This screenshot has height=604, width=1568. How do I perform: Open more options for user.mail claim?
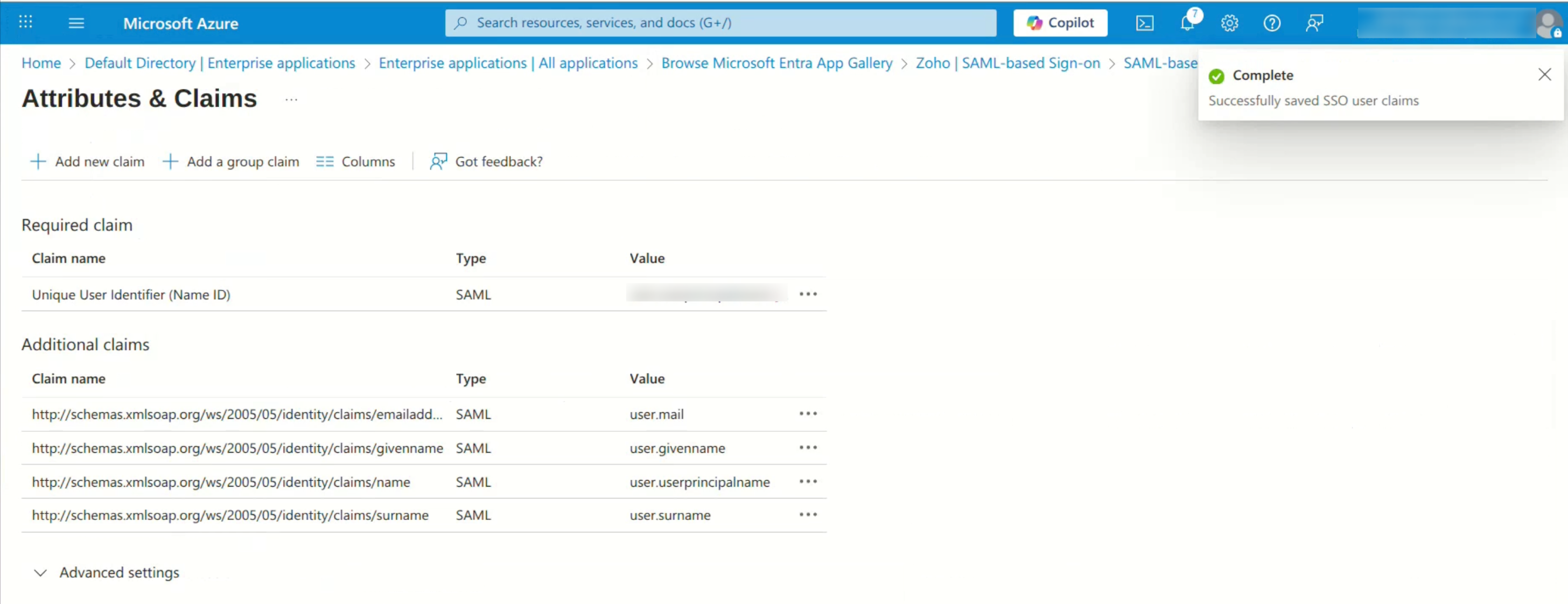(808, 414)
